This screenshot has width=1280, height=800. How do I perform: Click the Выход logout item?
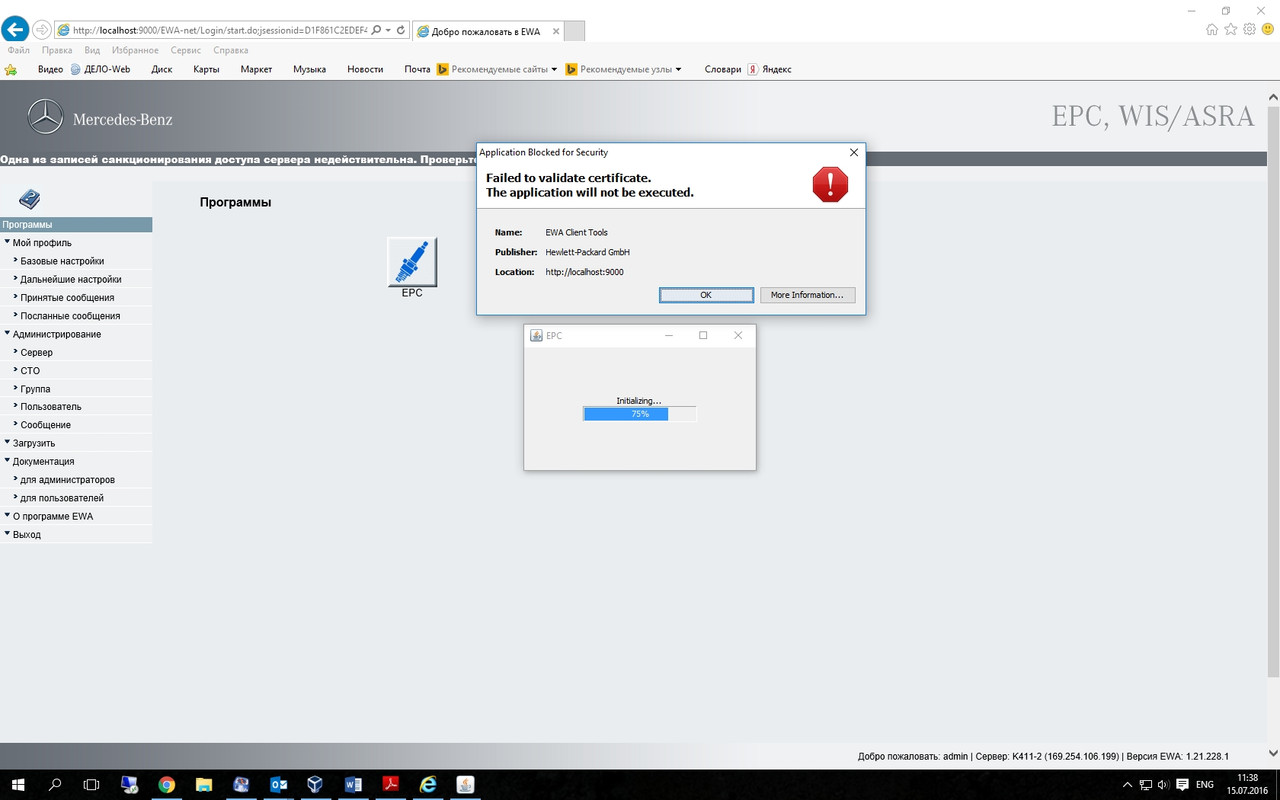pos(27,535)
